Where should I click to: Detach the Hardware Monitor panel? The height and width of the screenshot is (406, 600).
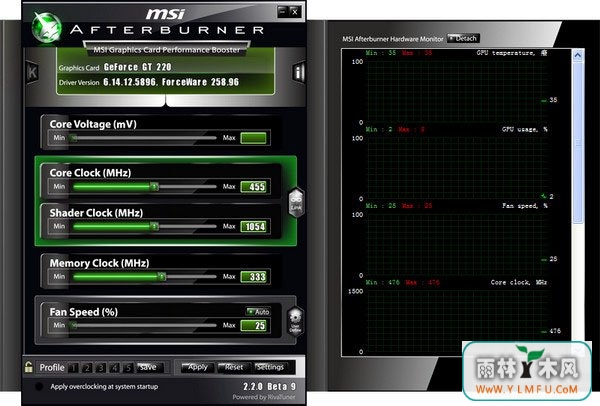pos(463,38)
